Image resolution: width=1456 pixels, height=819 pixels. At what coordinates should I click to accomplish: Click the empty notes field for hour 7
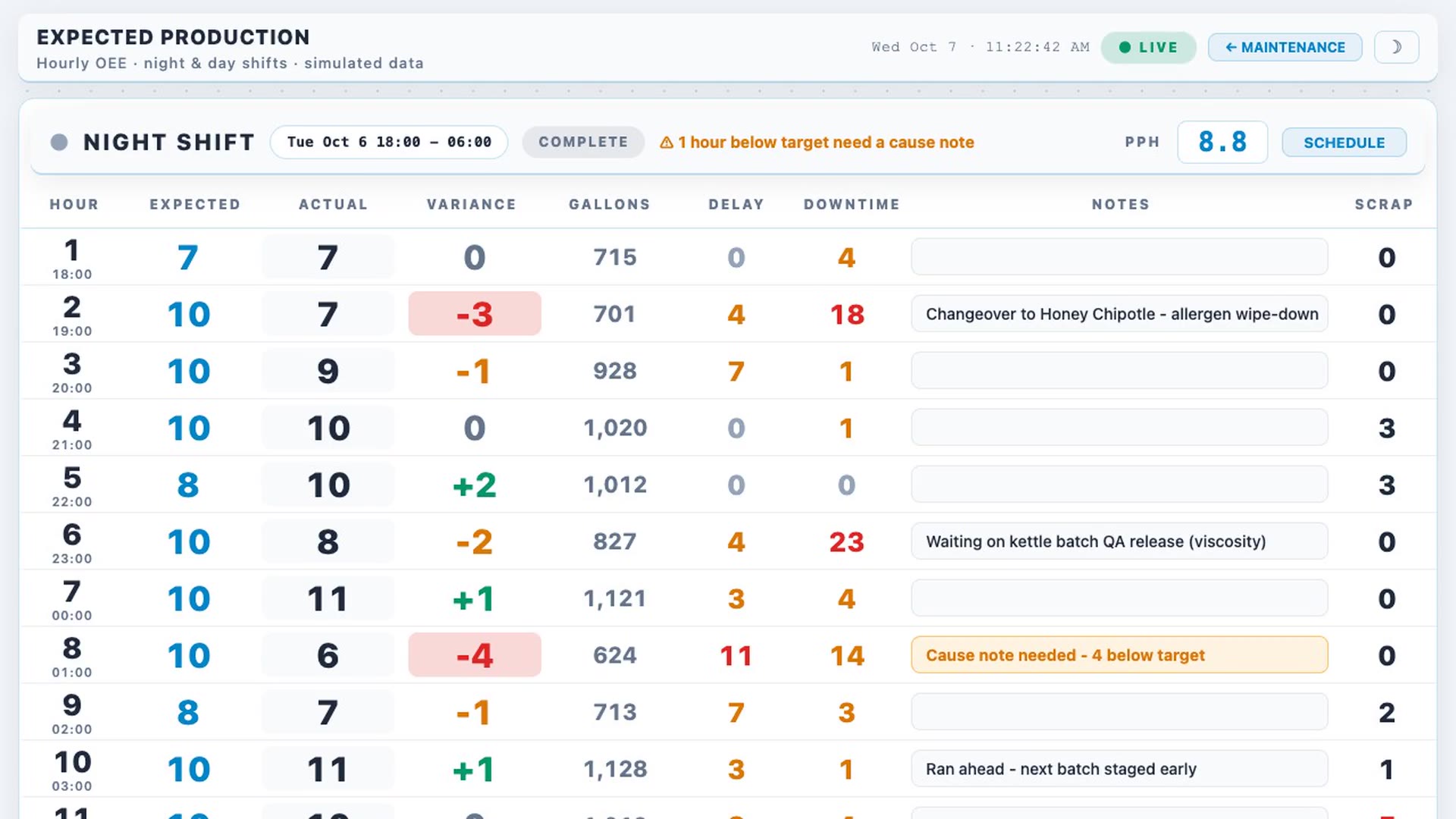coord(1119,598)
